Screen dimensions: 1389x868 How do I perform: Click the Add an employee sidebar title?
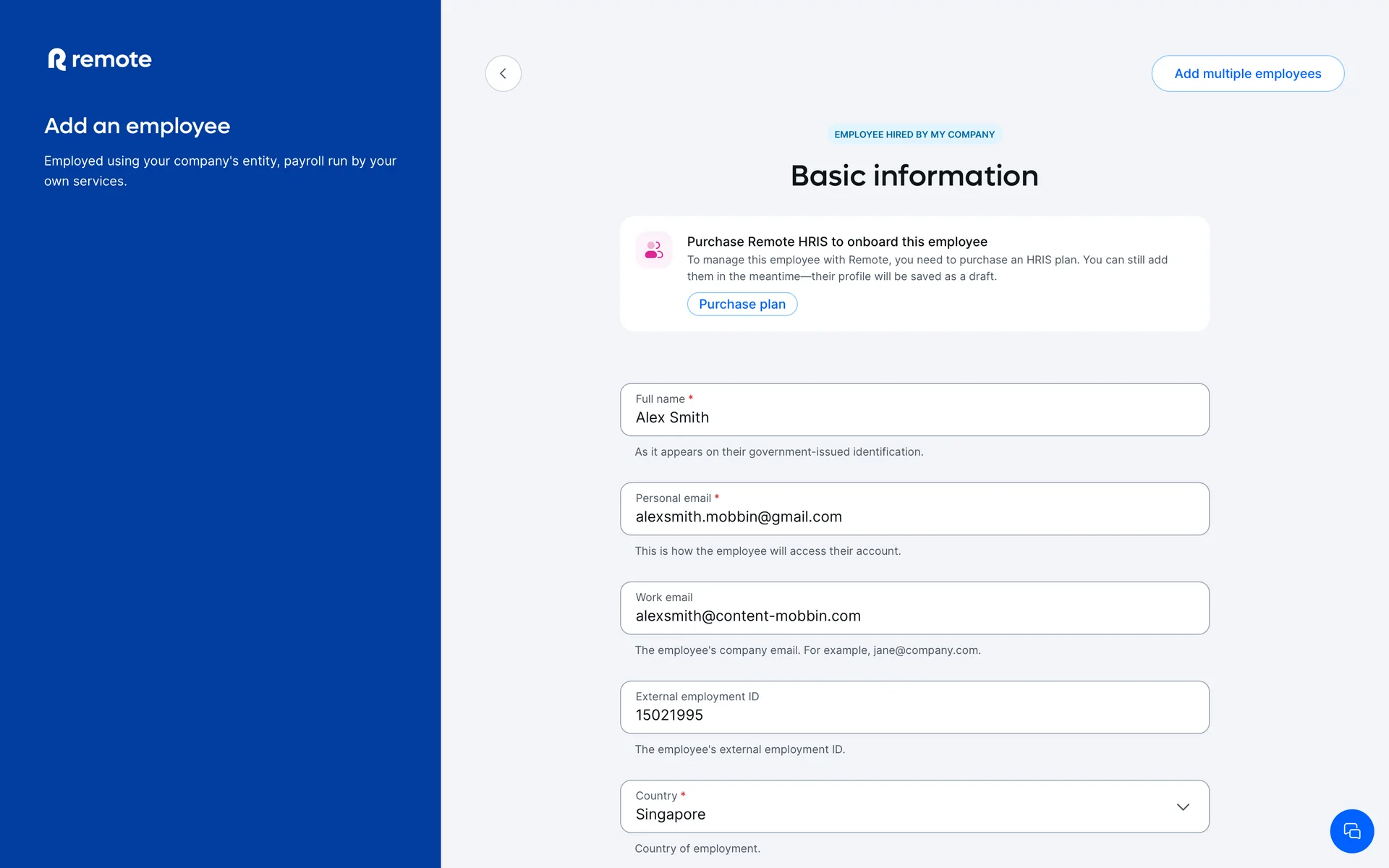coord(137,126)
